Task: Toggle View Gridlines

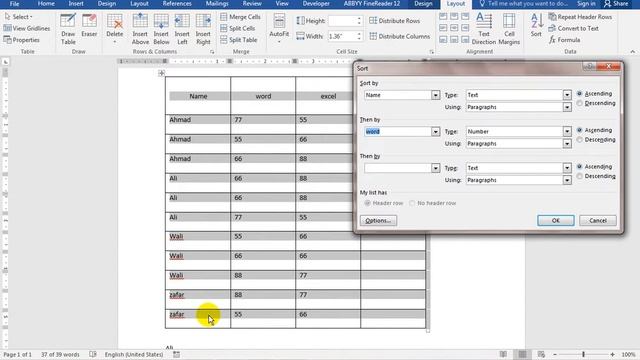Action: point(27,29)
